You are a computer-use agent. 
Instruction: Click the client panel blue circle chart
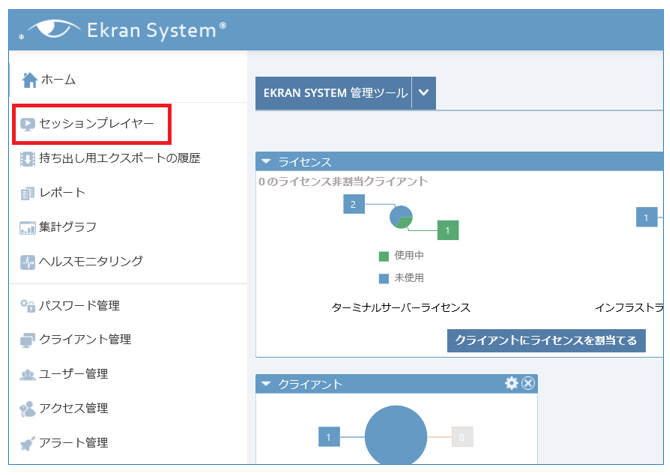pos(396,436)
